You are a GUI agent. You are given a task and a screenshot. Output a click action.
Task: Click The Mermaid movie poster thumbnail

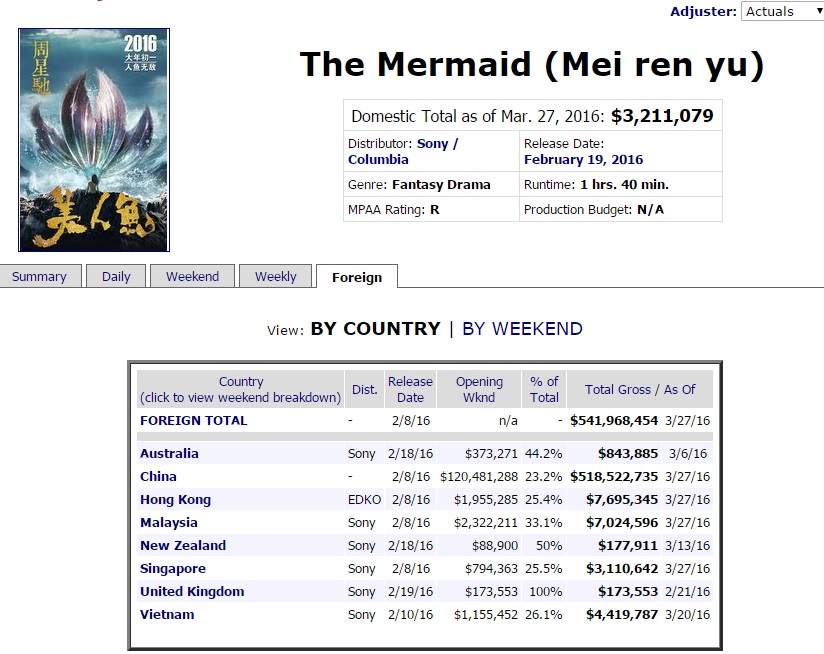tap(94, 140)
